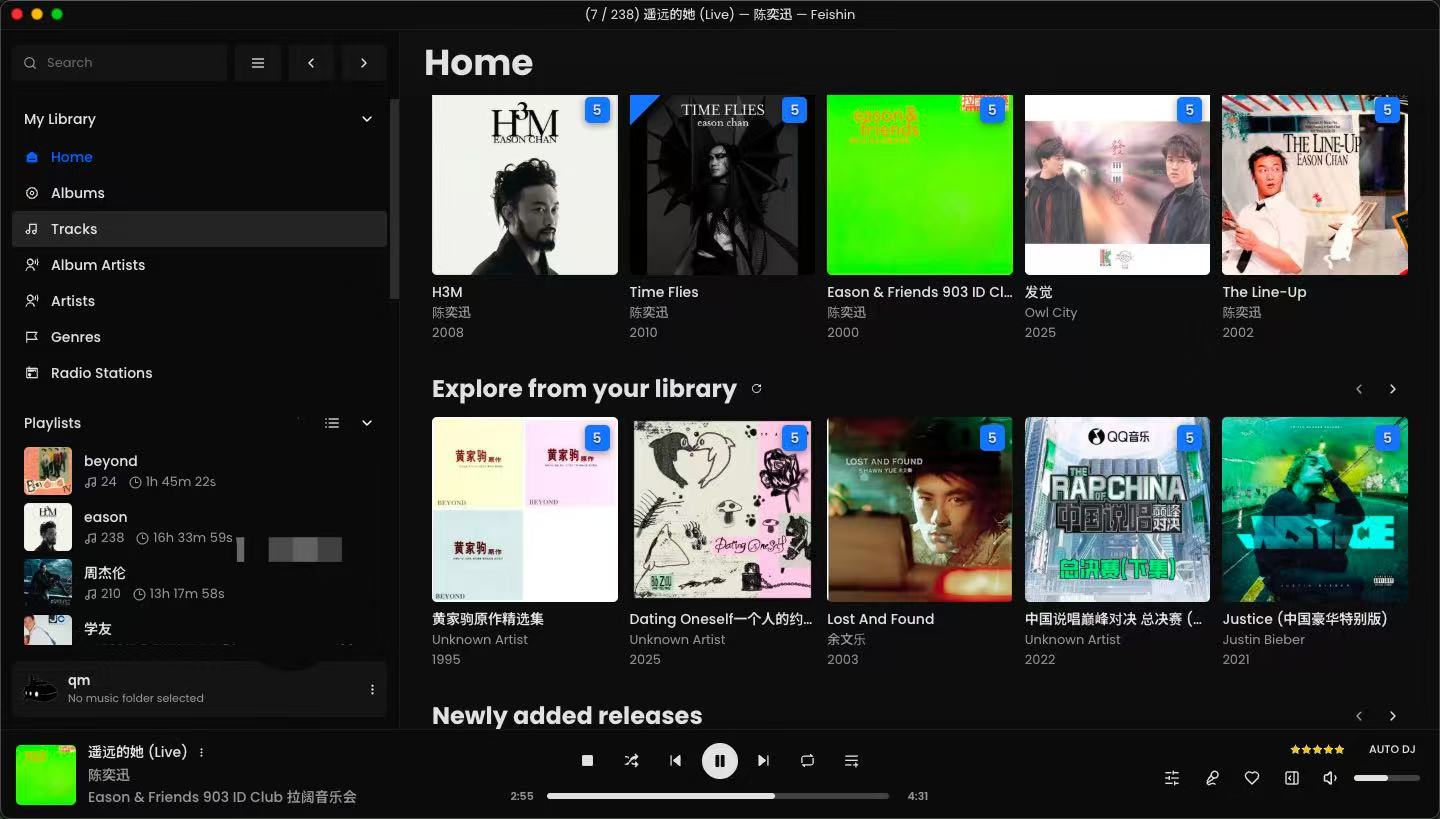Image resolution: width=1440 pixels, height=819 pixels.
Task: Open the beyond playlist
Action: (x=200, y=471)
